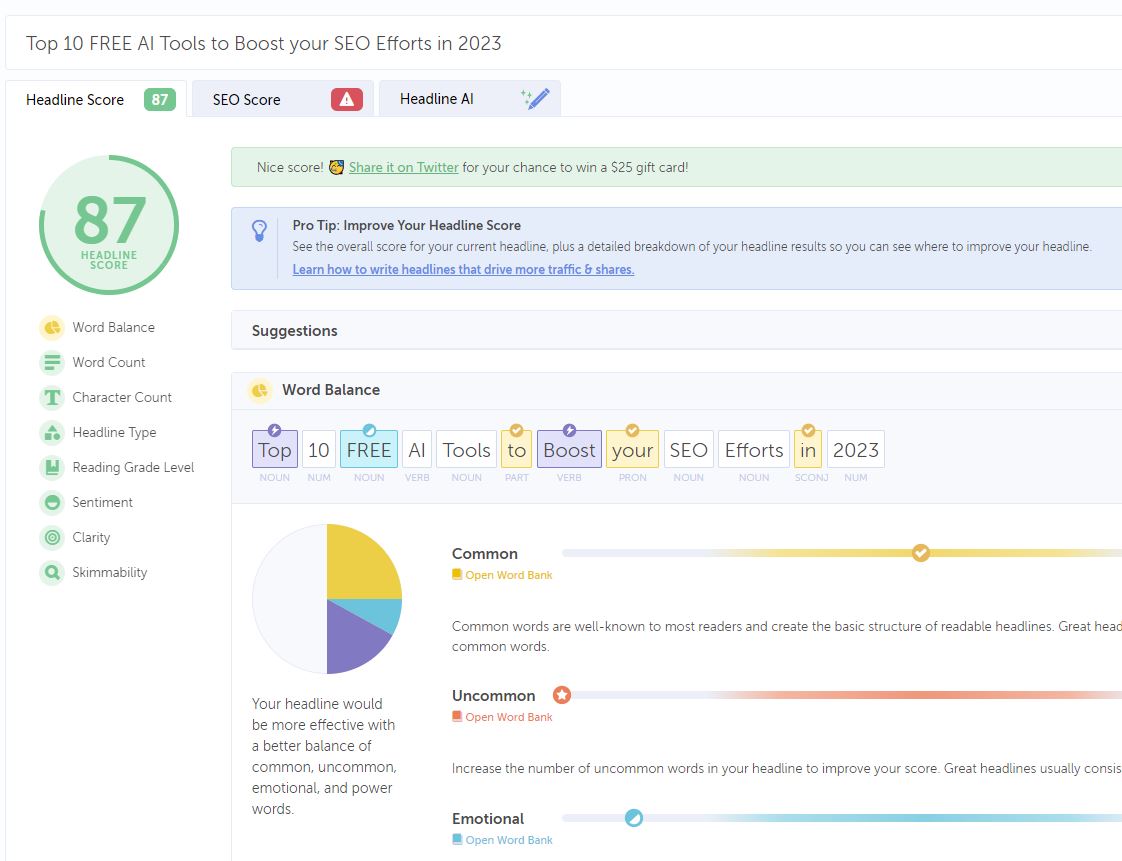1122x861 pixels.
Task: Click the red alert icon on SEO Score
Action: coord(345,98)
